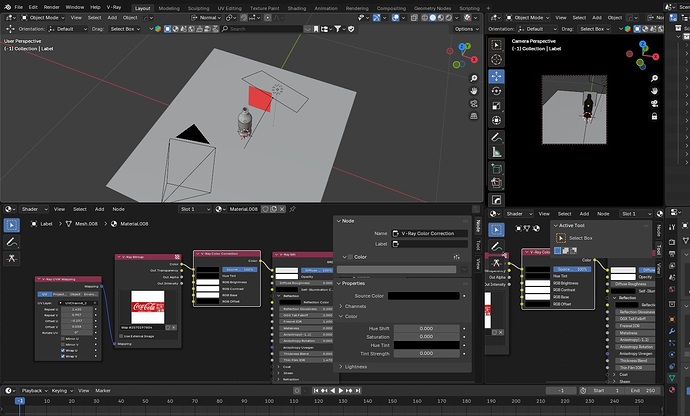Click the blue Z axis gizmo in main viewport
The height and width of the screenshot is (416, 690).
coord(461,46)
